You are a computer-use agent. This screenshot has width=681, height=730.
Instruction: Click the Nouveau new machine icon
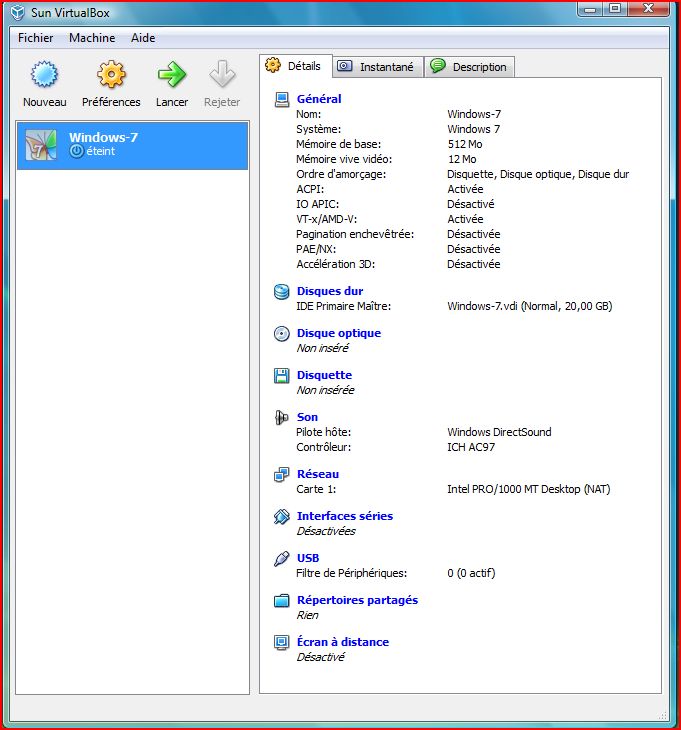44,74
